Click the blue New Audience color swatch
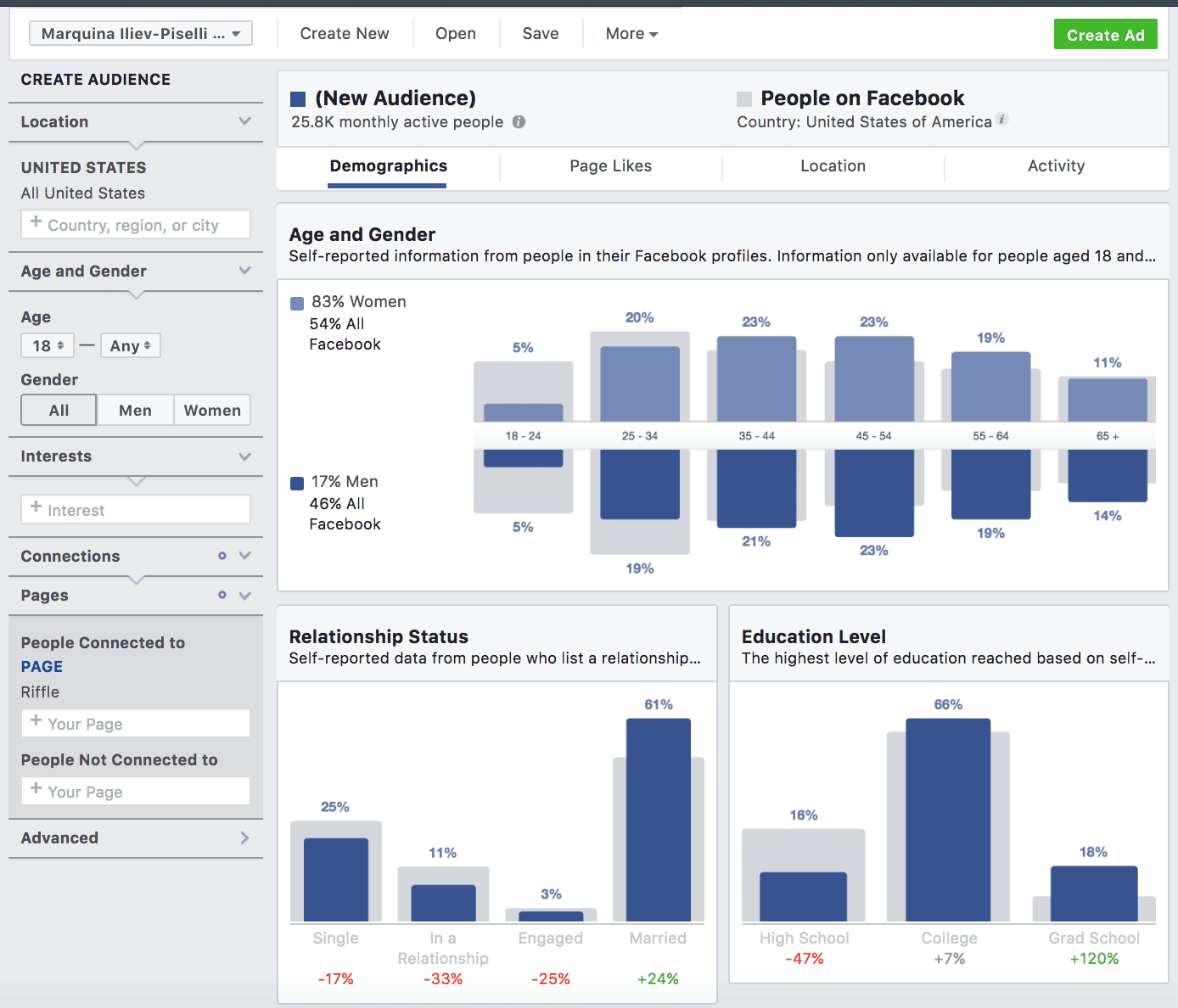1178x1008 pixels. click(298, 99)
